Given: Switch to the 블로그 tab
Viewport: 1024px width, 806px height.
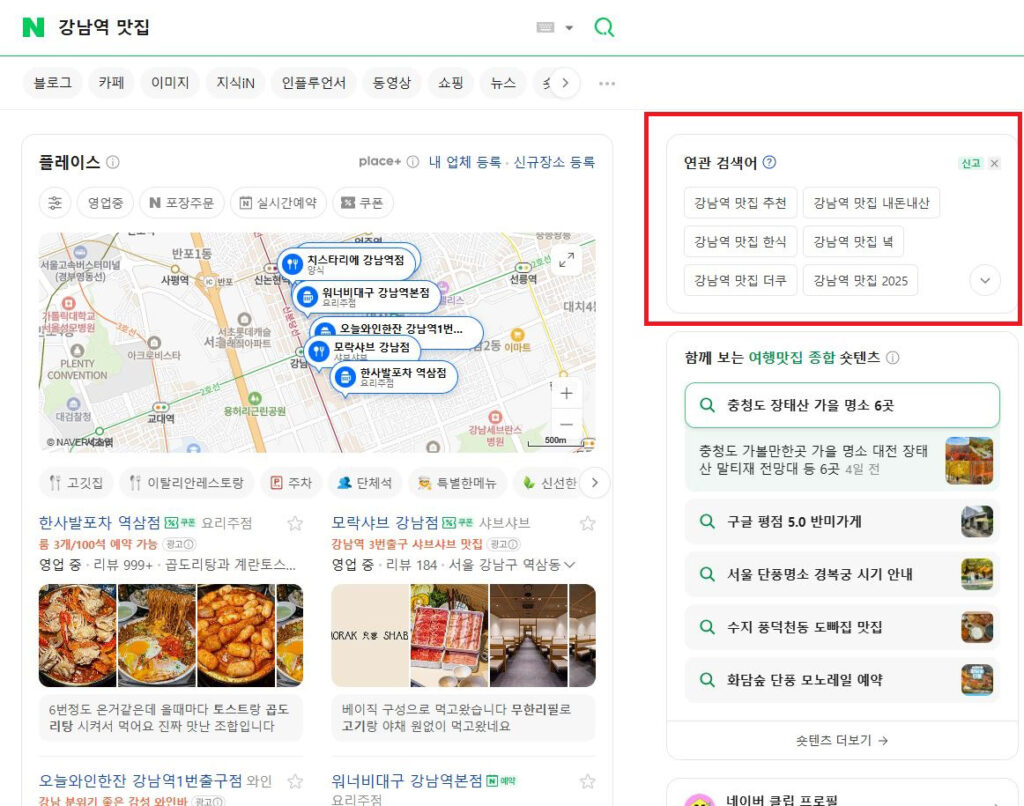Looking at the screenshot, I should [53, 83].
